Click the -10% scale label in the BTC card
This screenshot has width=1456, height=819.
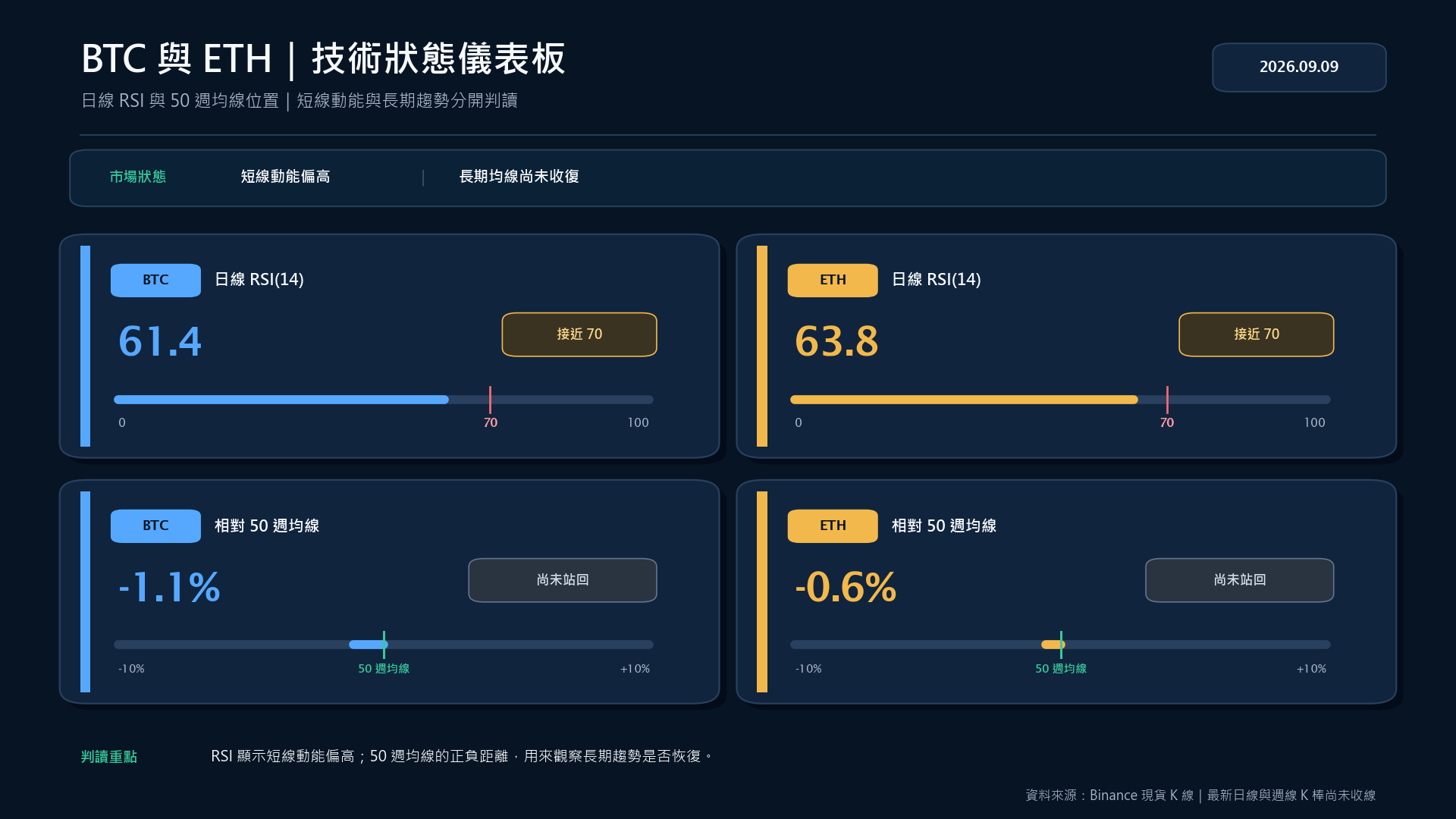(131, 669)
